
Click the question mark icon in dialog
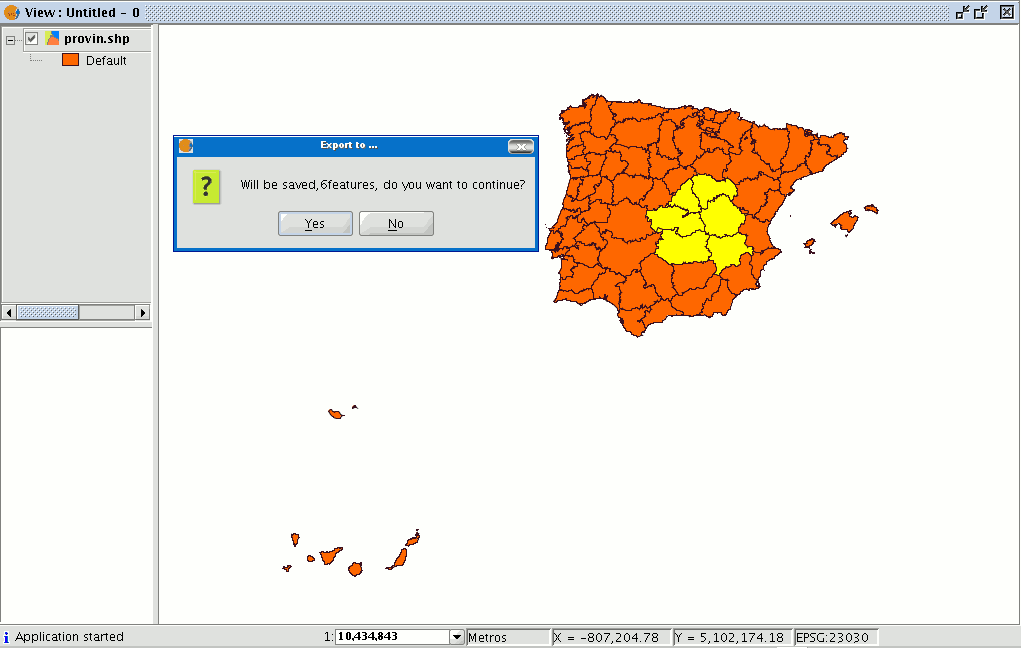[206, 187]
